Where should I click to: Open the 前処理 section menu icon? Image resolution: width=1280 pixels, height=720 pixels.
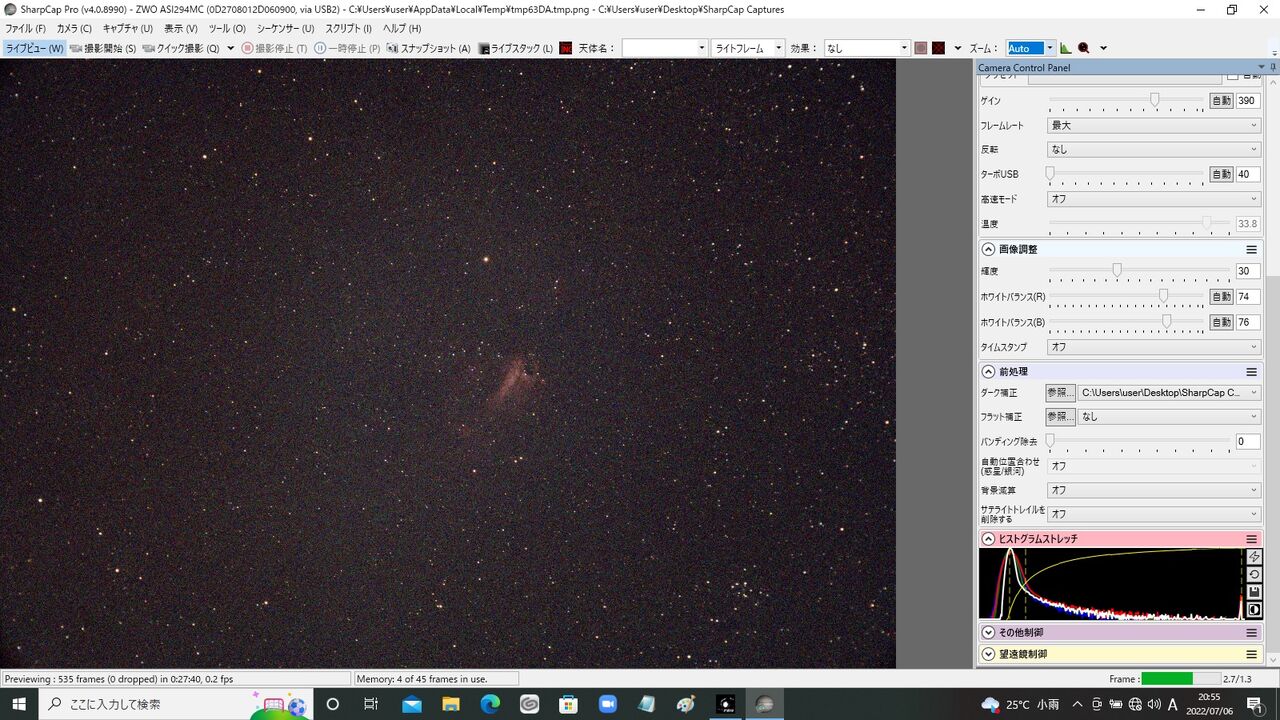tap(1251, 371)
